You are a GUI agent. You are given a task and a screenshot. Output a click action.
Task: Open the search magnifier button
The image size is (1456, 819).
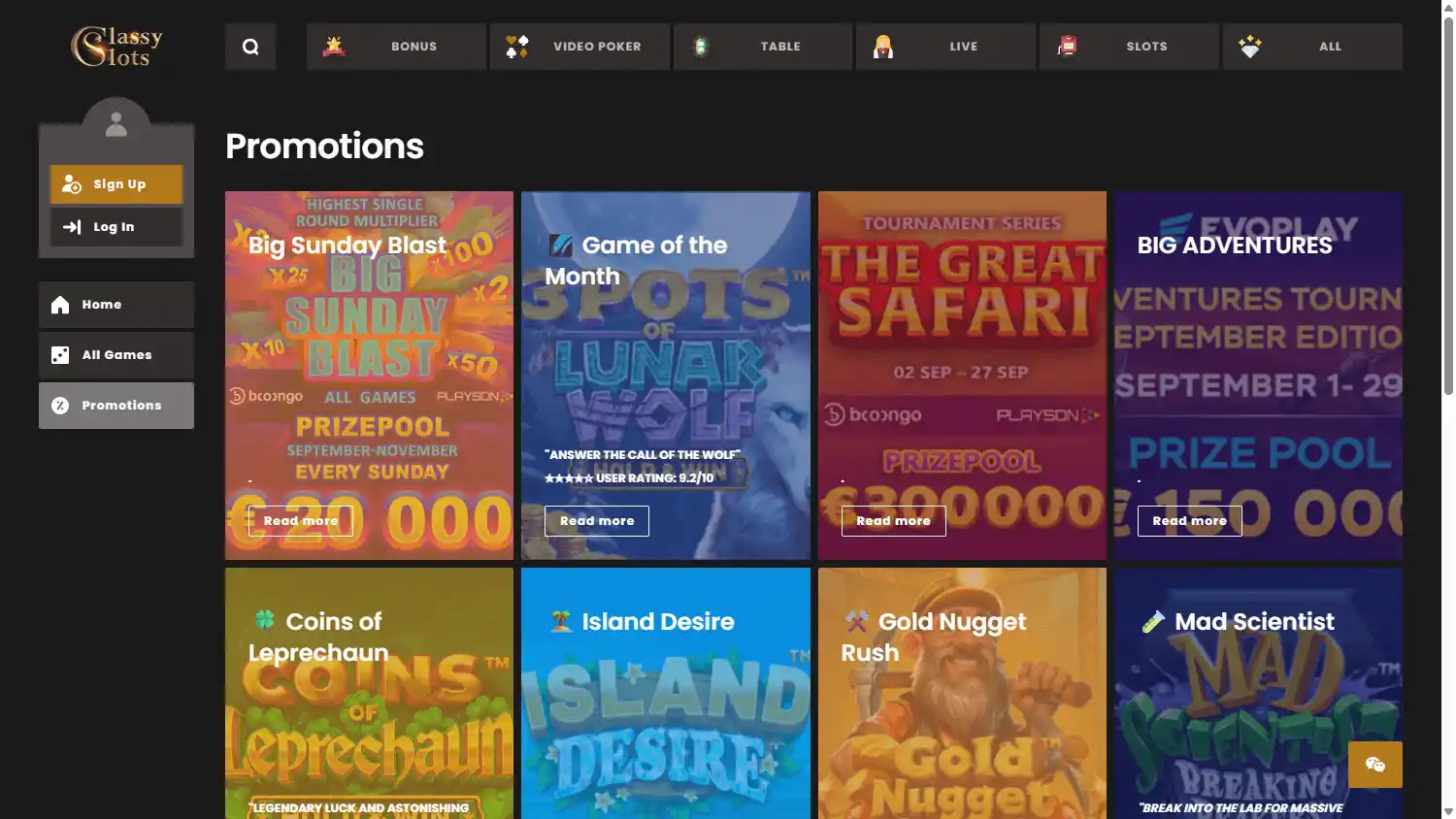click(x=250, y=47)
